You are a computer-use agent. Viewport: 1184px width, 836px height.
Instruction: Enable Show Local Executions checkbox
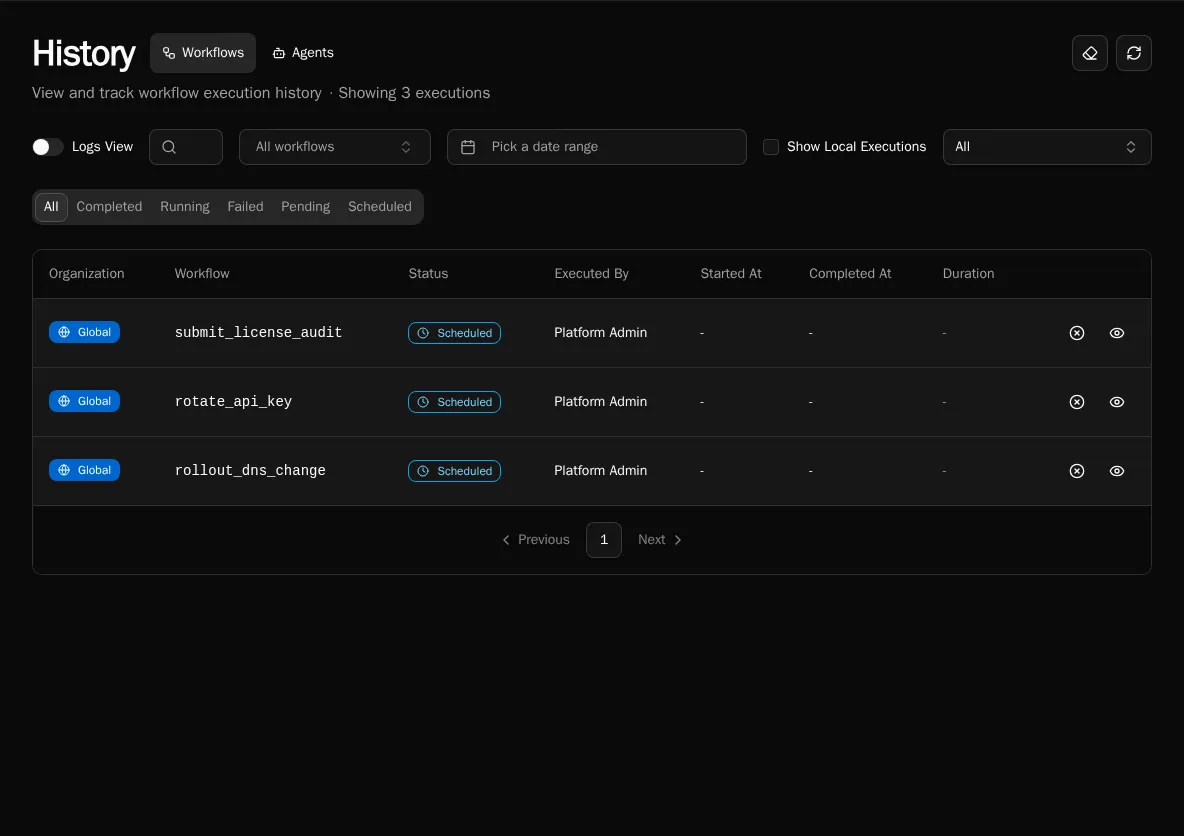[x=771, y=147]
